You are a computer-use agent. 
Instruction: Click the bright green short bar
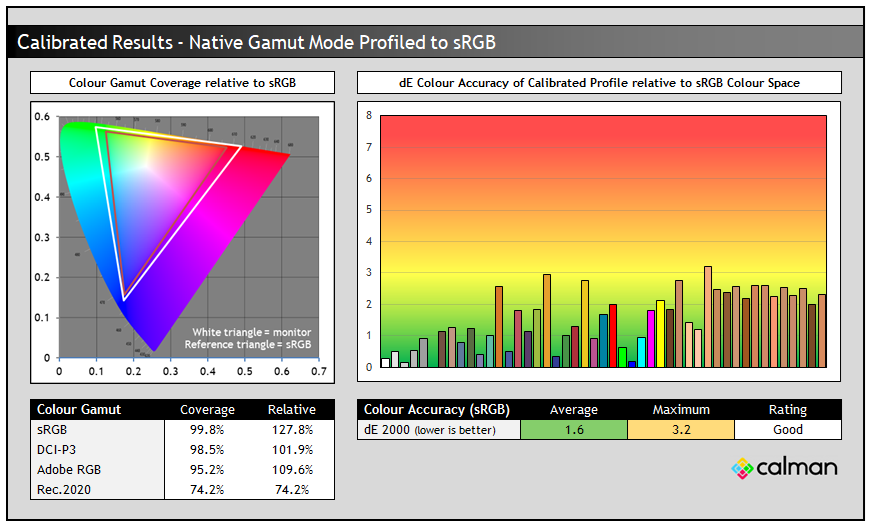[622, 357]
